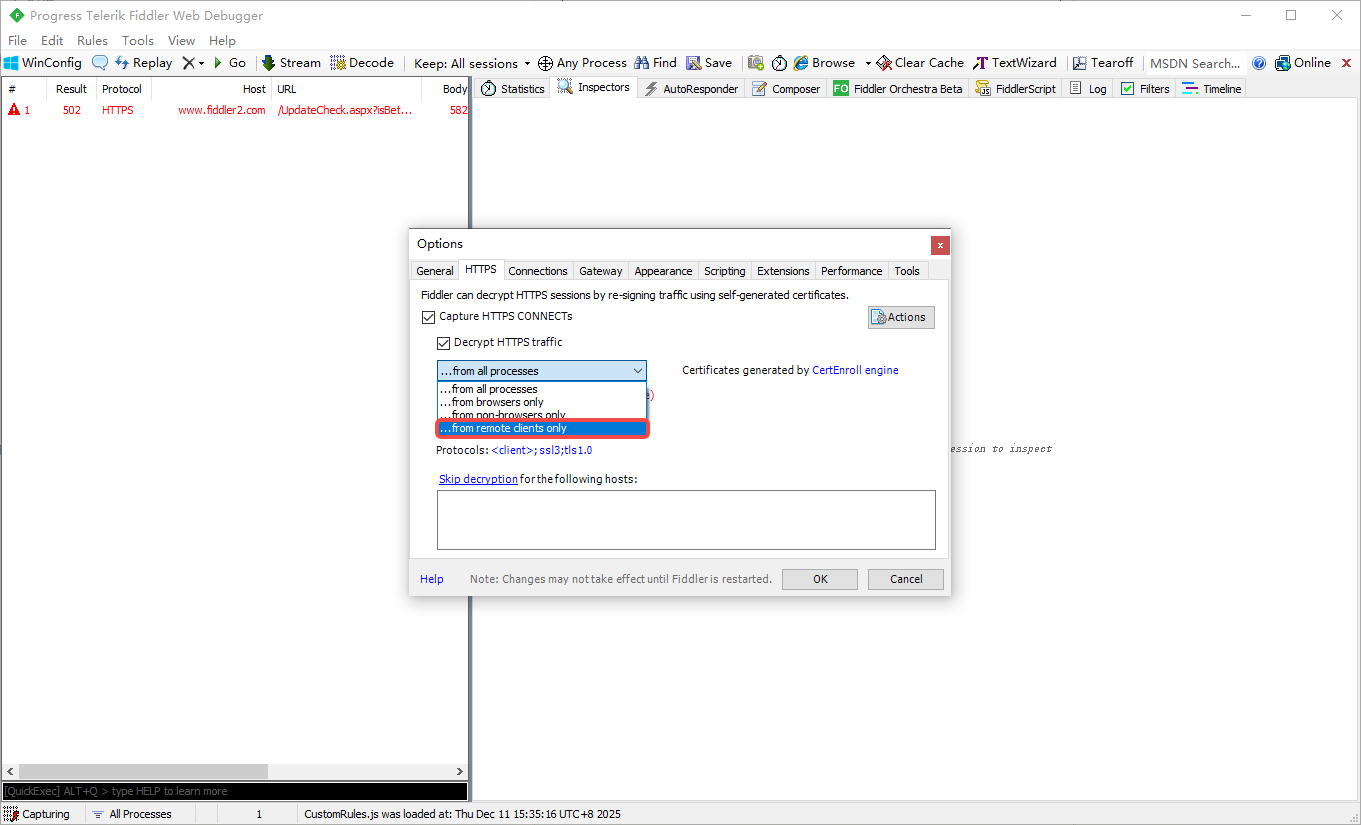Open the Composer tab
This screenshot has width=1361, height=825.
pyautogui.click(x=786, y=89)
